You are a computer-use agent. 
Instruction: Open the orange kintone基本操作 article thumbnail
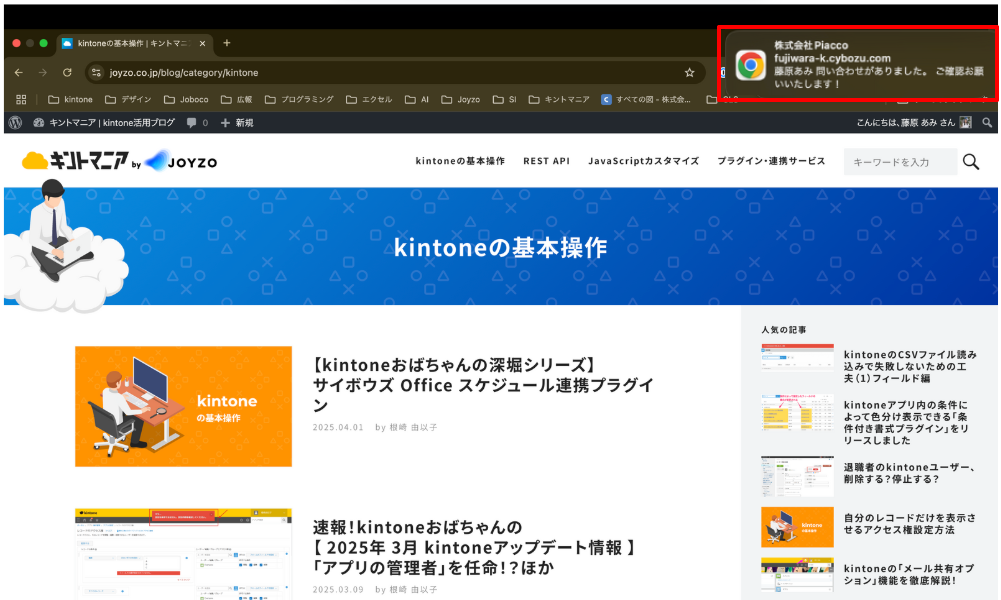coord(183,407)
